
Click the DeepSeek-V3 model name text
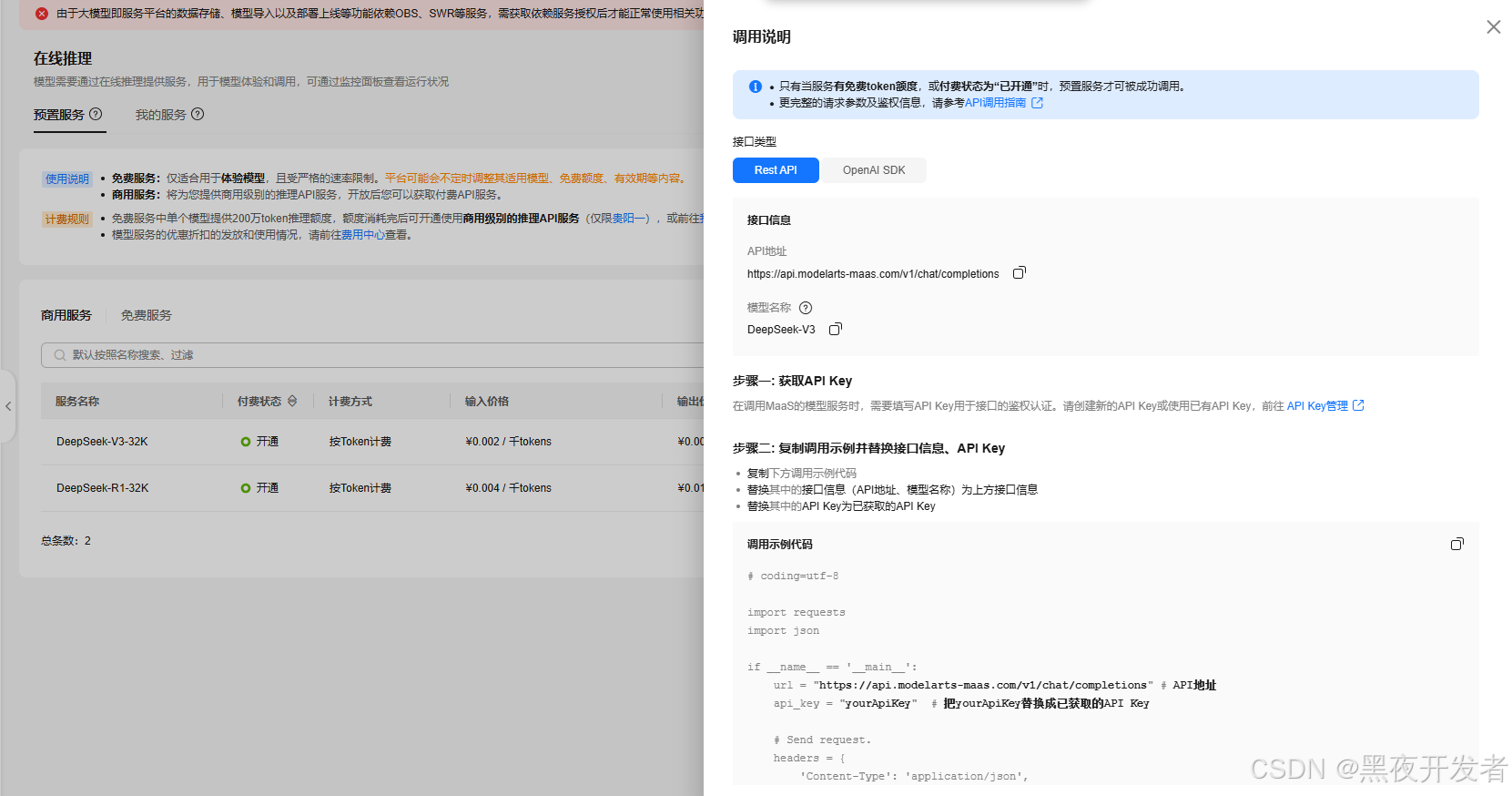click(x=781, y=330)
